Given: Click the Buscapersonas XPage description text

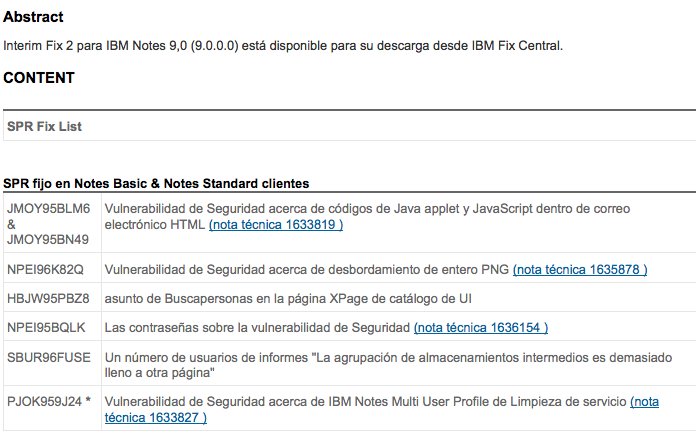Looking at the screenshot, I should click(x=288, y=298).
